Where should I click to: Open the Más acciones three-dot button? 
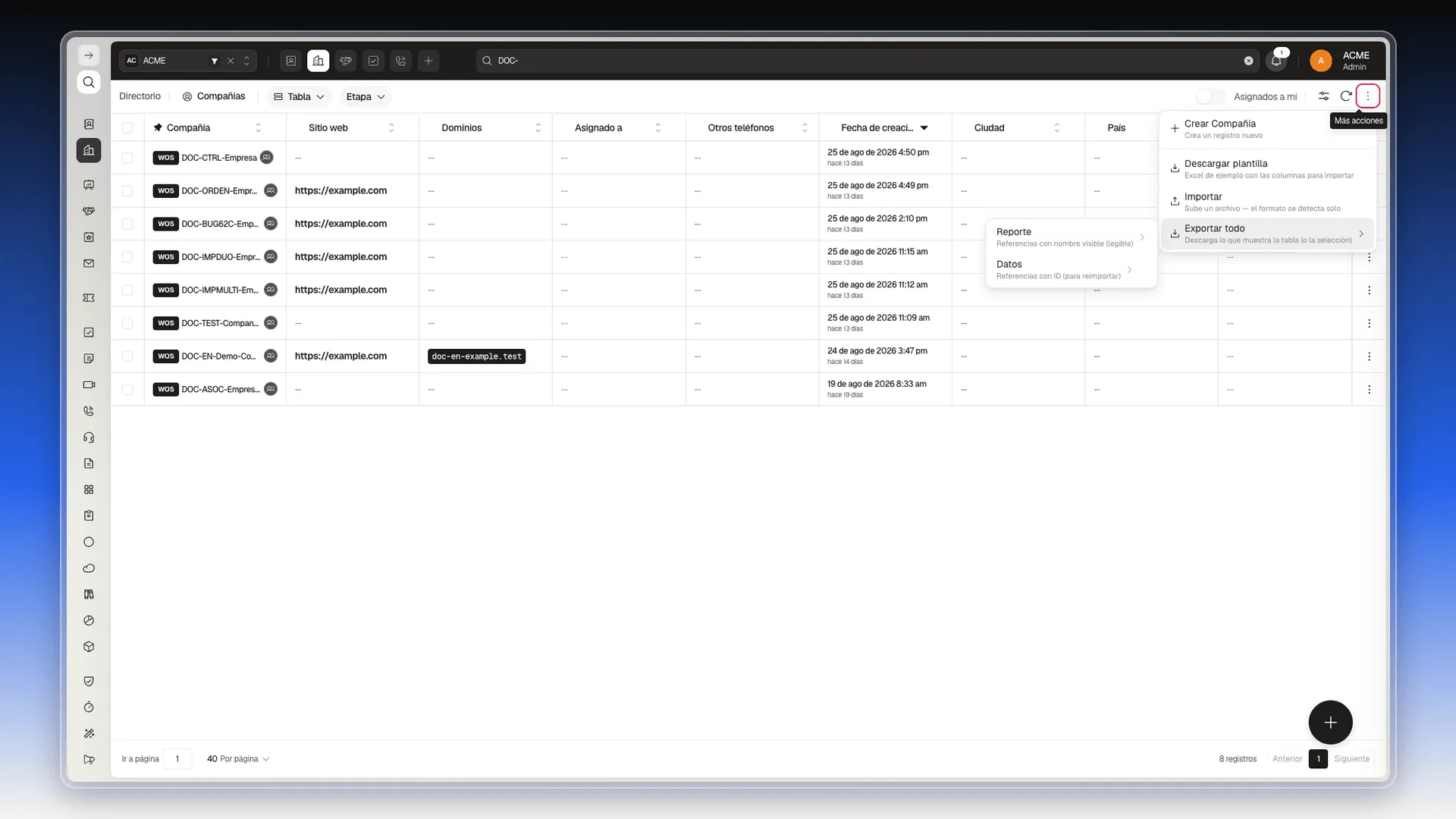click(x=1367, y=96)
